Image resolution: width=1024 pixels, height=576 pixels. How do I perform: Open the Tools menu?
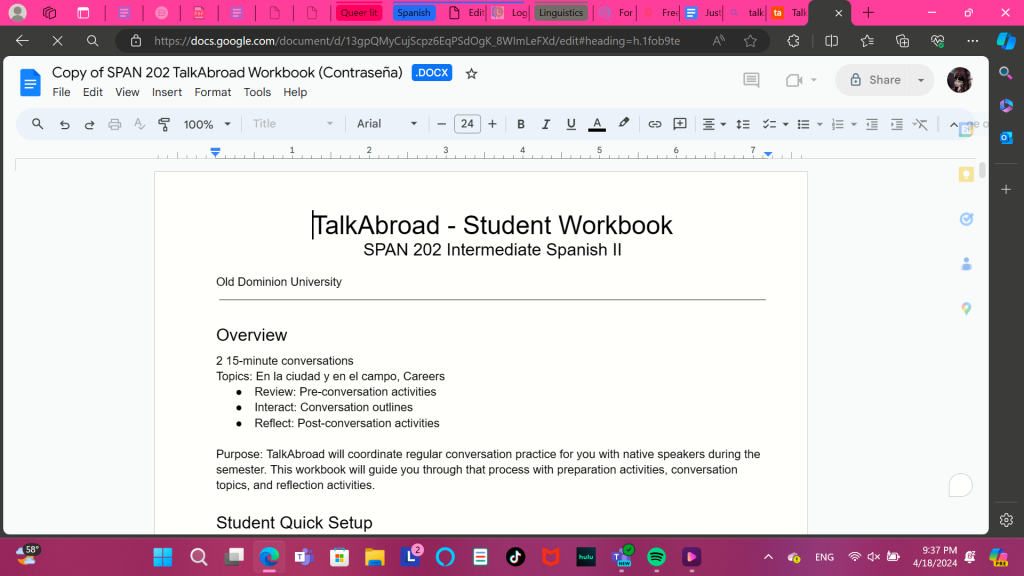[x=257, y=92]
